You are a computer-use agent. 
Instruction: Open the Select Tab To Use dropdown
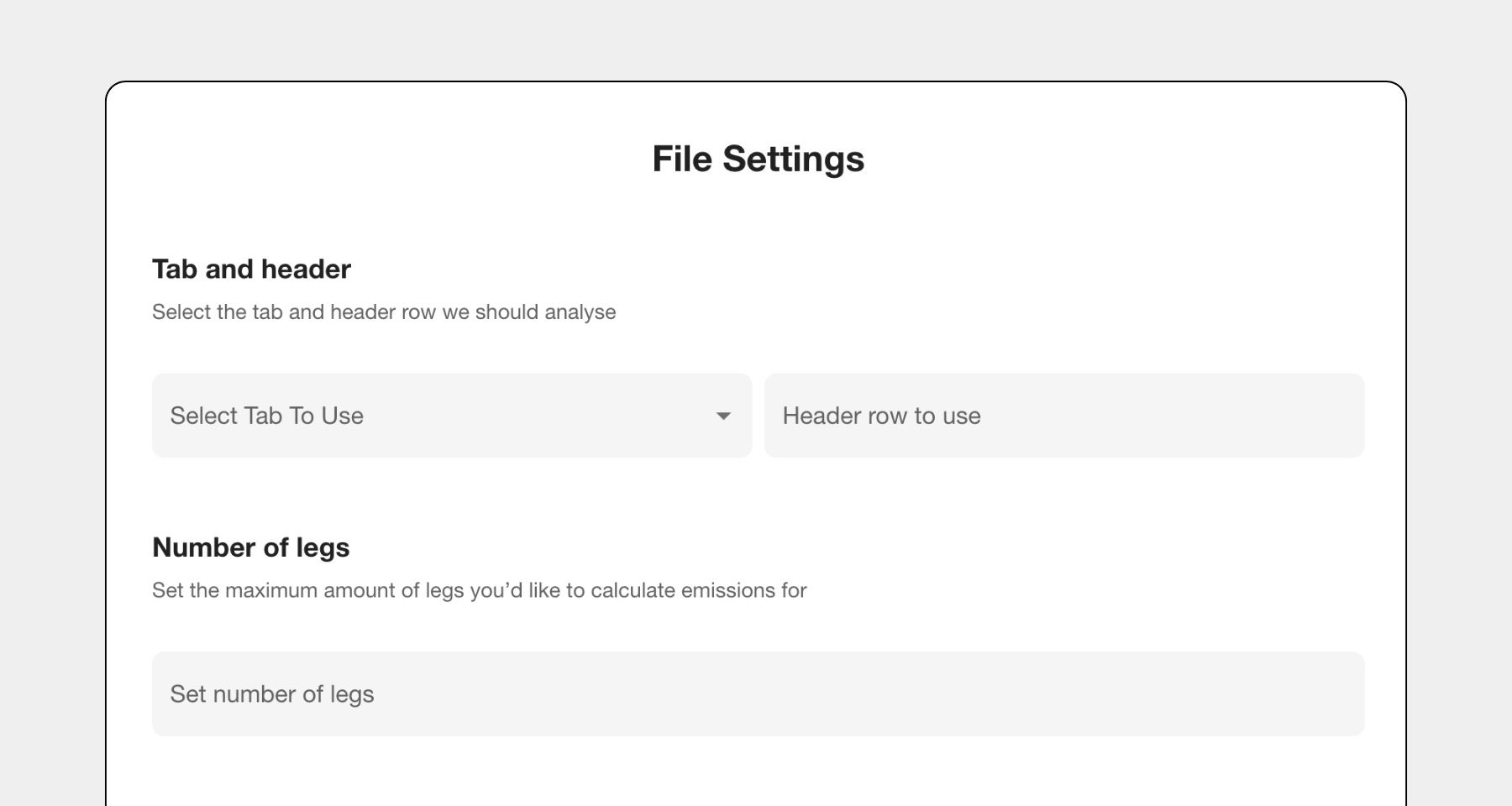[x=451, y=415]
